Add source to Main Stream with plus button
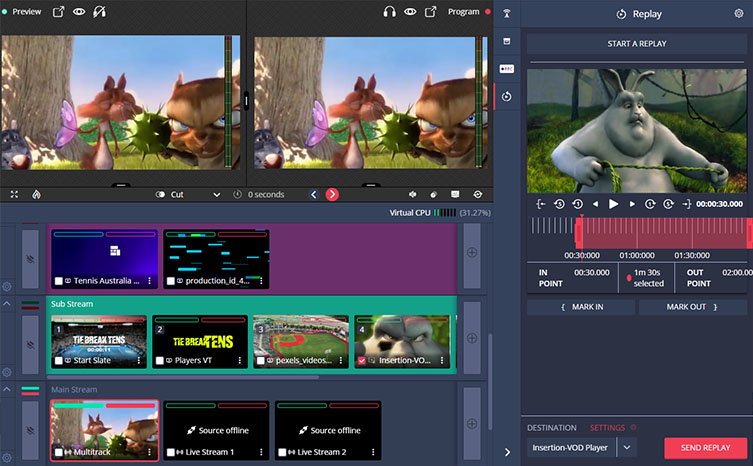Image resolution: width=753 pixels, height=466 pixels. click(472, 424)
